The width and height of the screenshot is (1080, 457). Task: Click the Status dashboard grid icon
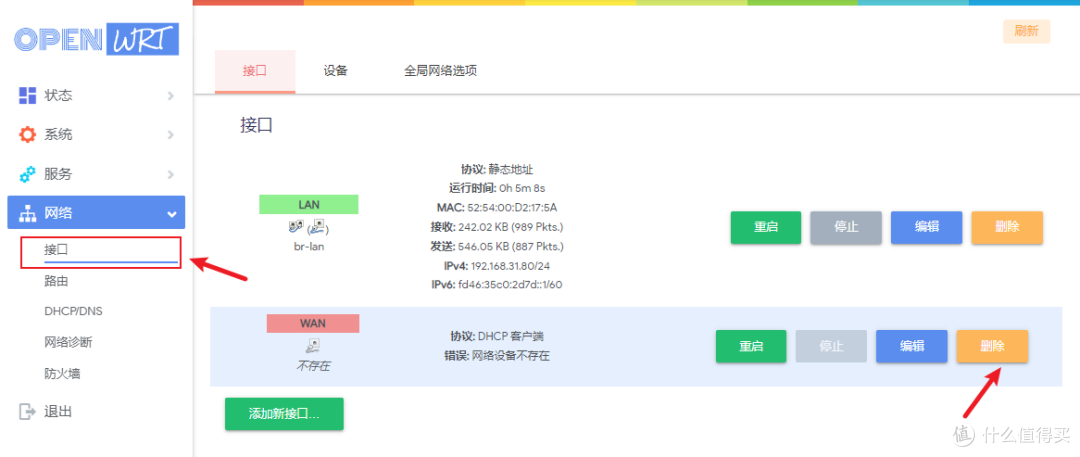tap(27, 96)
